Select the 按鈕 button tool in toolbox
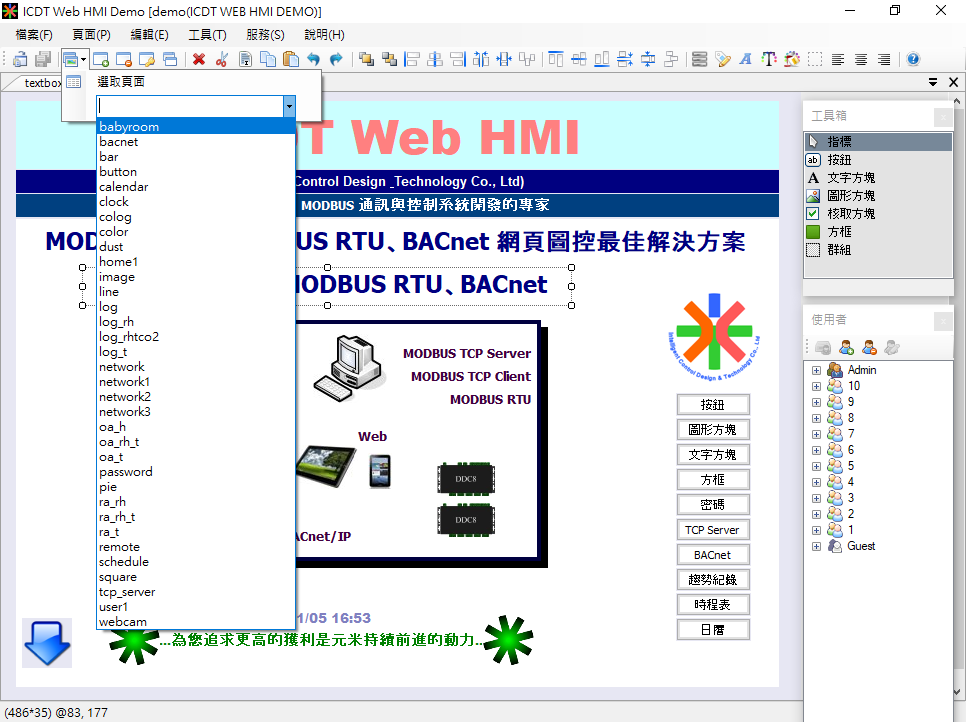The image size is (966, 722). click(x=838, y=160)
